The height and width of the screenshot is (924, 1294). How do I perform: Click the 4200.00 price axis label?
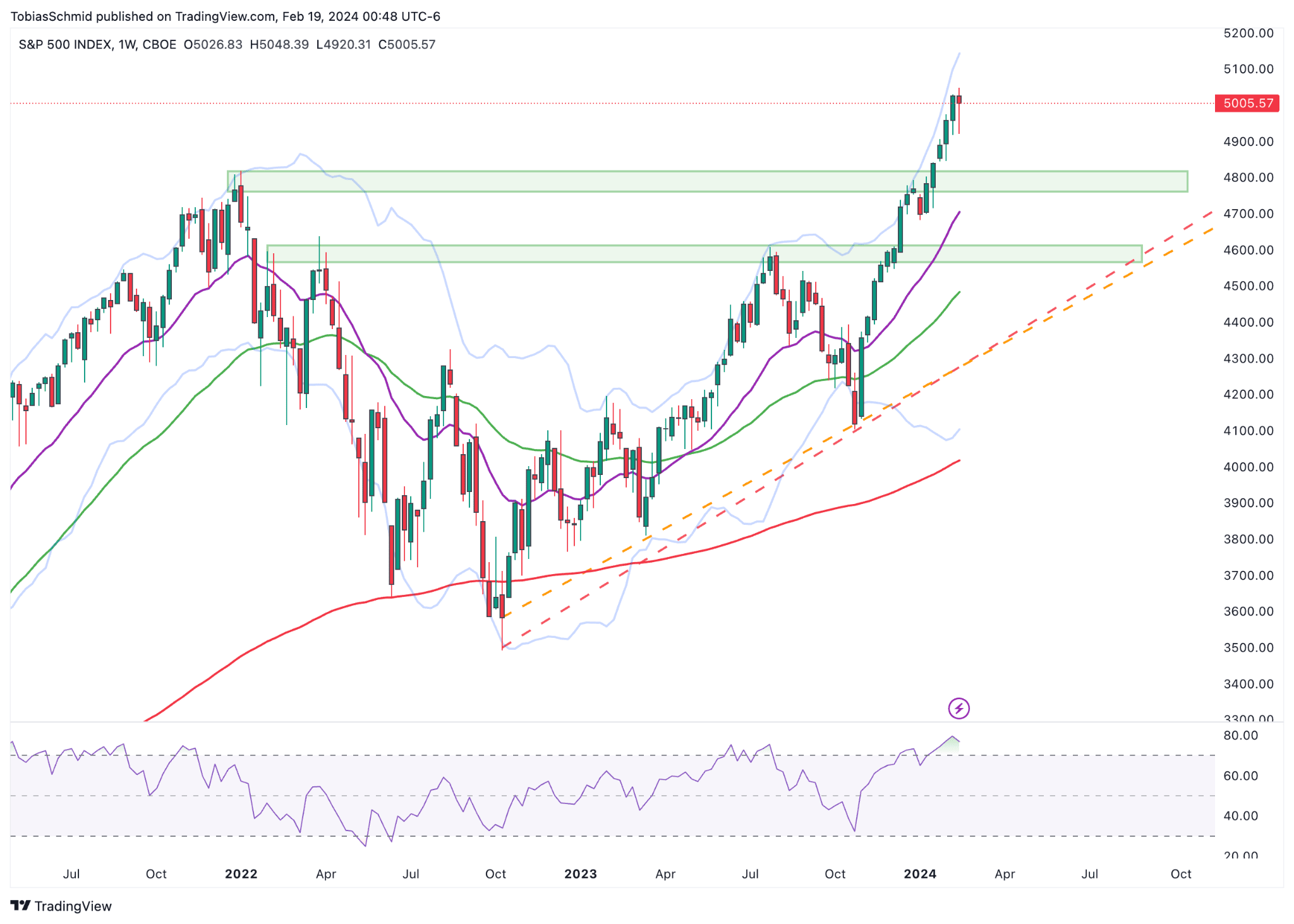pyautogui.click(x=1249, y=395)
